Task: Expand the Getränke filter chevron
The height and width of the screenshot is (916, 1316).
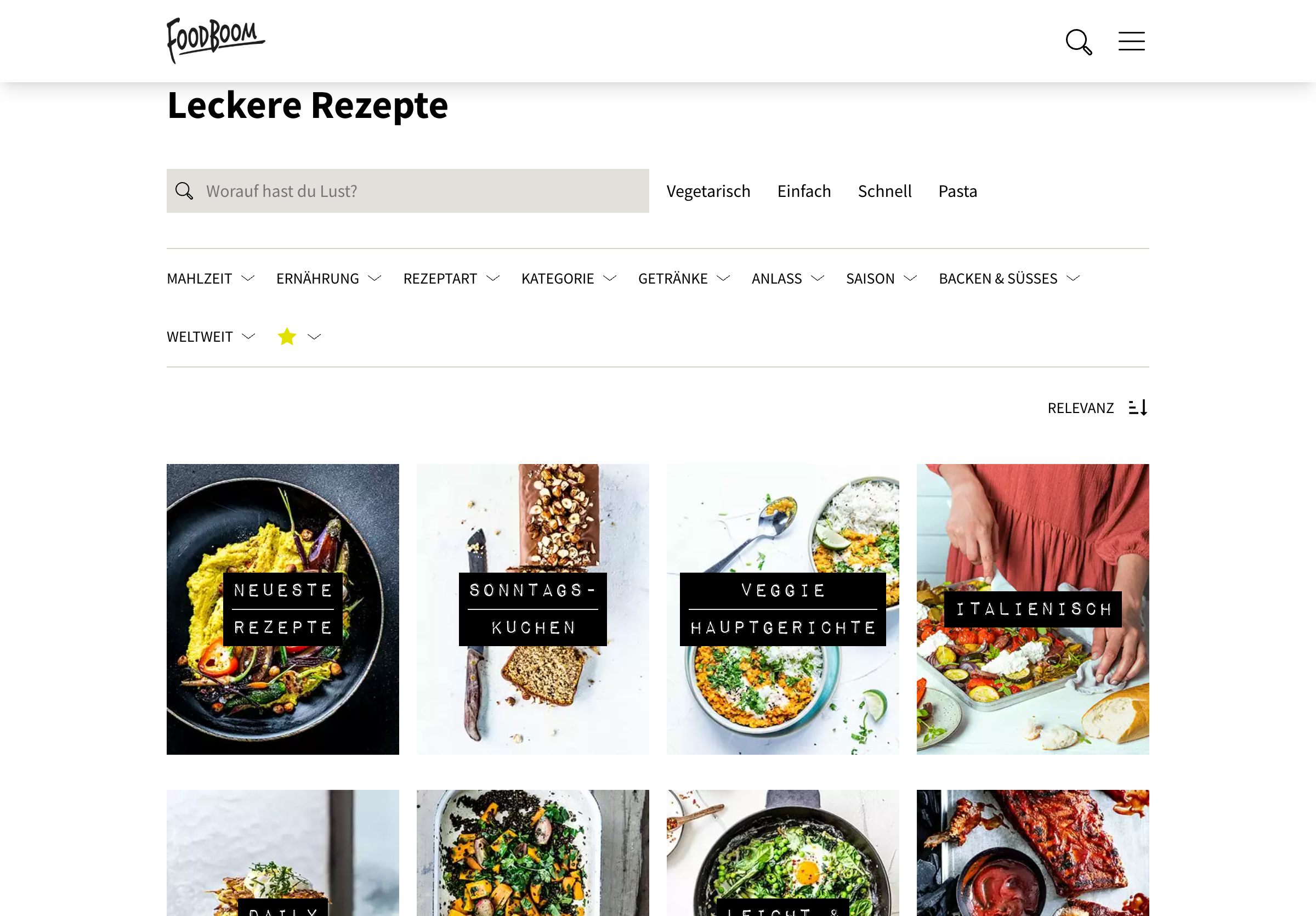Action: pos(723,279)
